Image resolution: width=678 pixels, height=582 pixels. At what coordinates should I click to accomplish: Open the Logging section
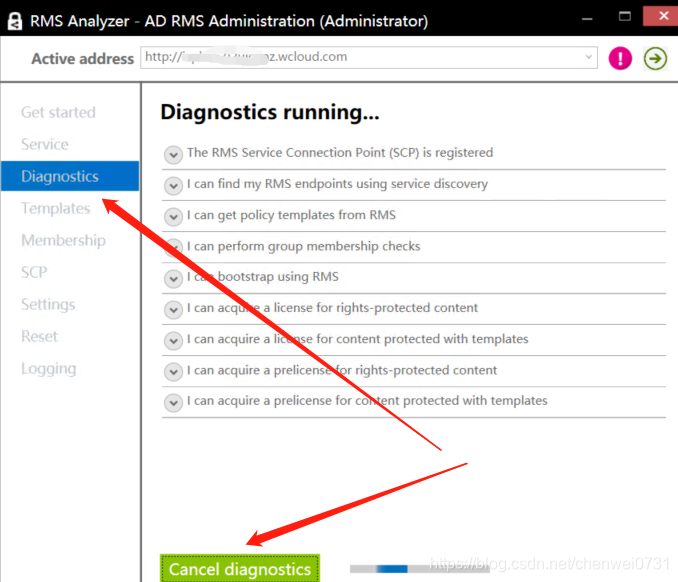pyautogui.click(x=48, y=368)
